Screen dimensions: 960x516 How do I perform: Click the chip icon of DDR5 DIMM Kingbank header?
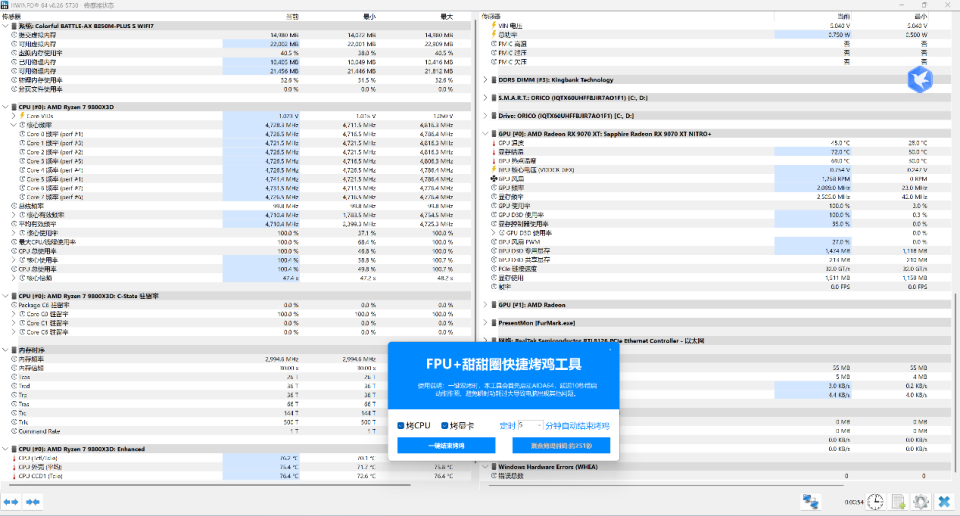click(x=493, y=80)
